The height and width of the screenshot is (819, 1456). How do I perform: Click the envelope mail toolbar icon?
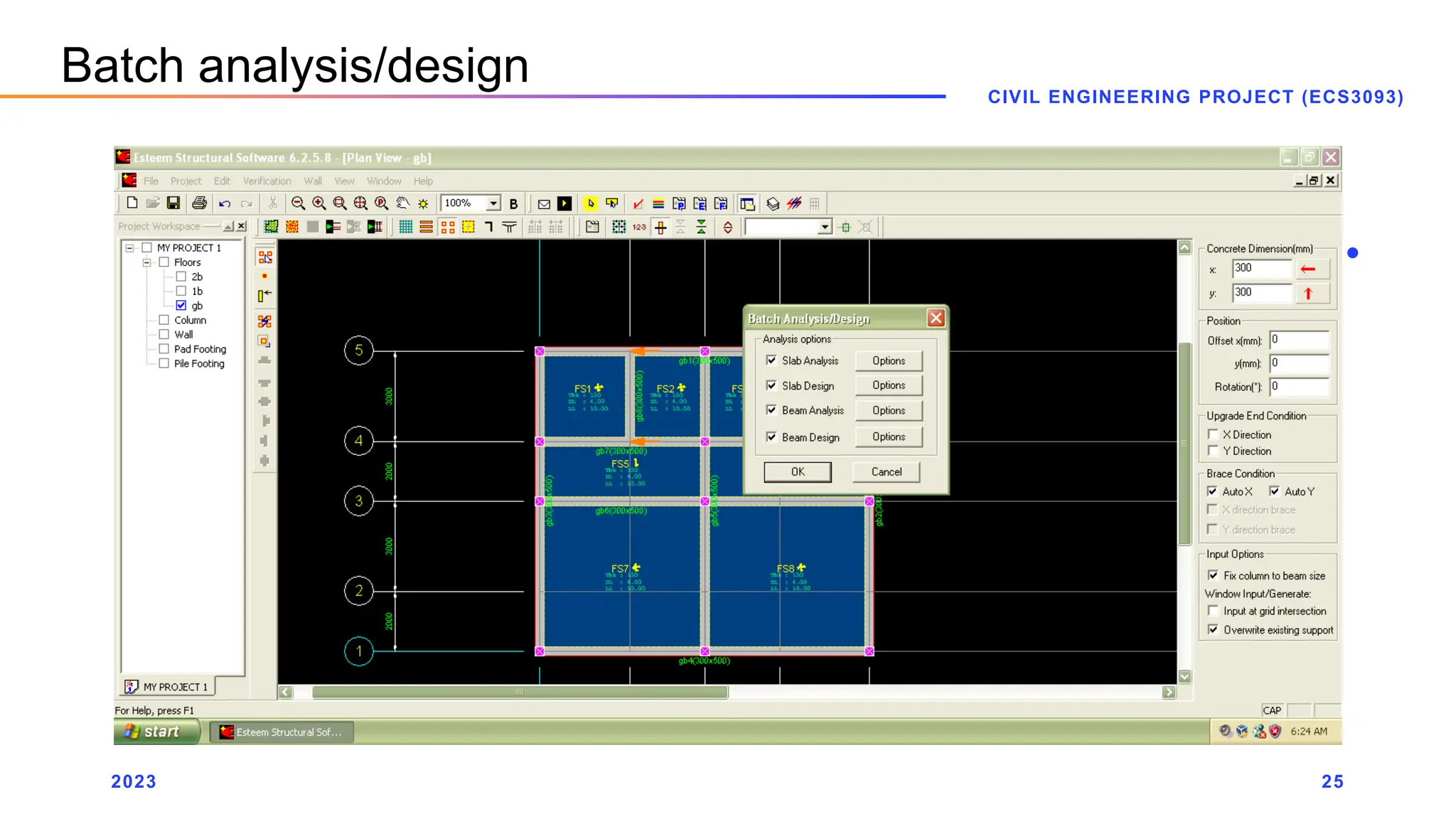pos(544,204)
